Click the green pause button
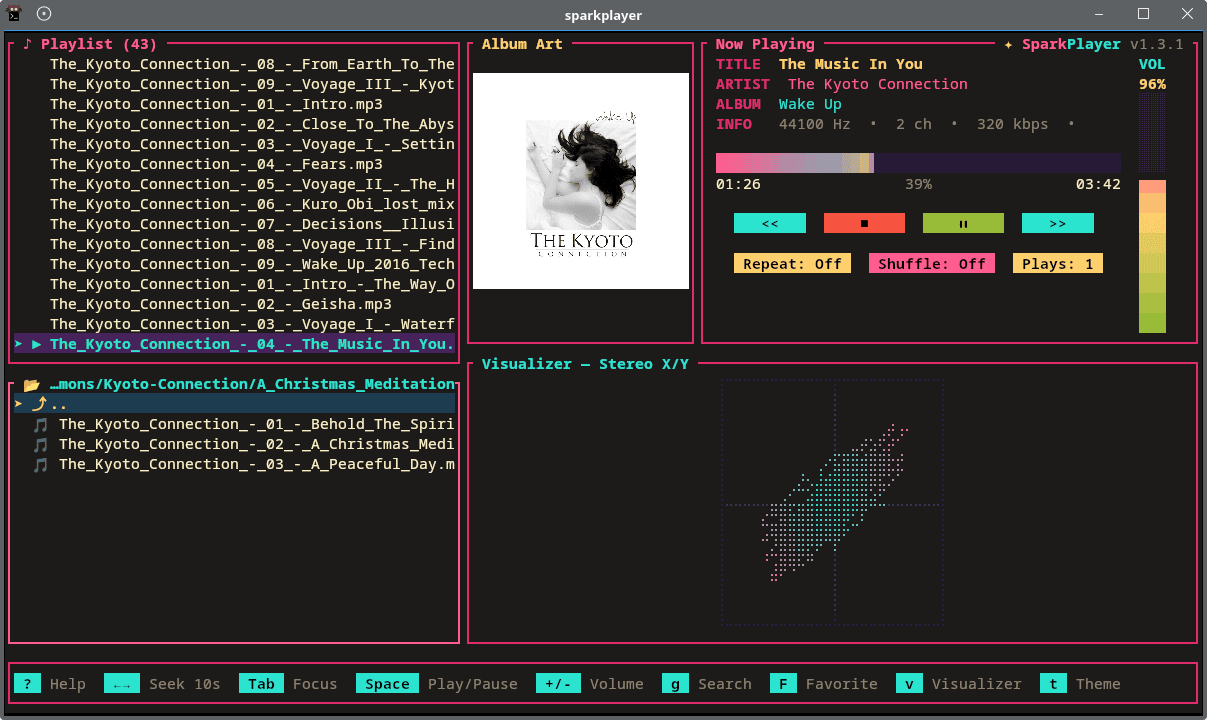The width and height of the screenshot is (1207, 720). point(963,223)
